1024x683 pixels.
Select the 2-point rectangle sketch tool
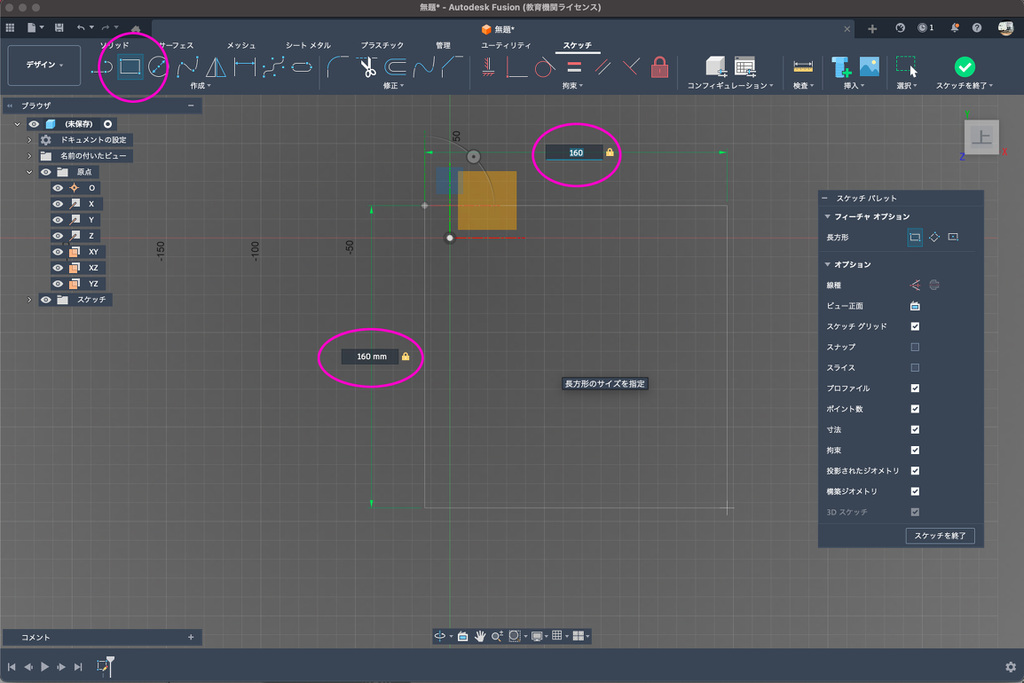[130, 67]
